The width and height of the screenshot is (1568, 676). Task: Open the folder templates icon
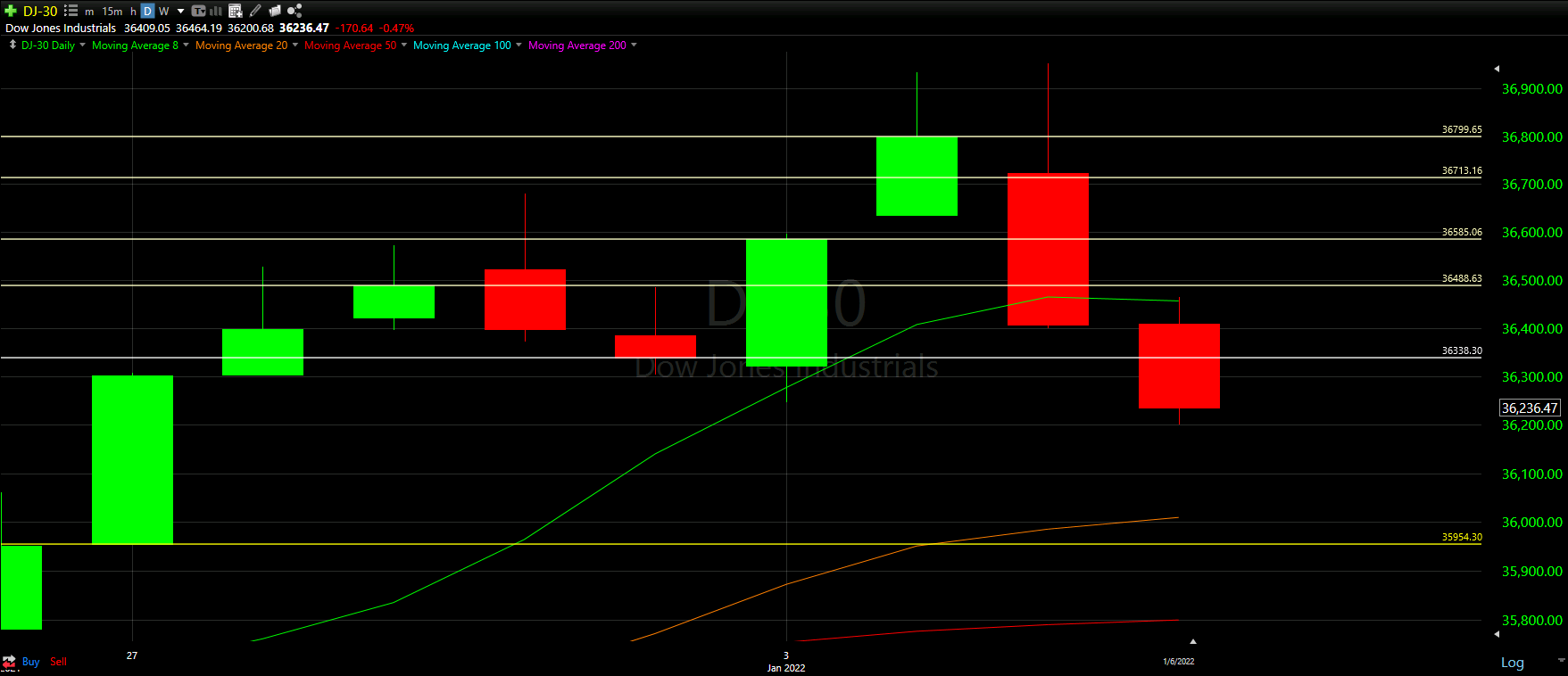click(x=275, y=11)
